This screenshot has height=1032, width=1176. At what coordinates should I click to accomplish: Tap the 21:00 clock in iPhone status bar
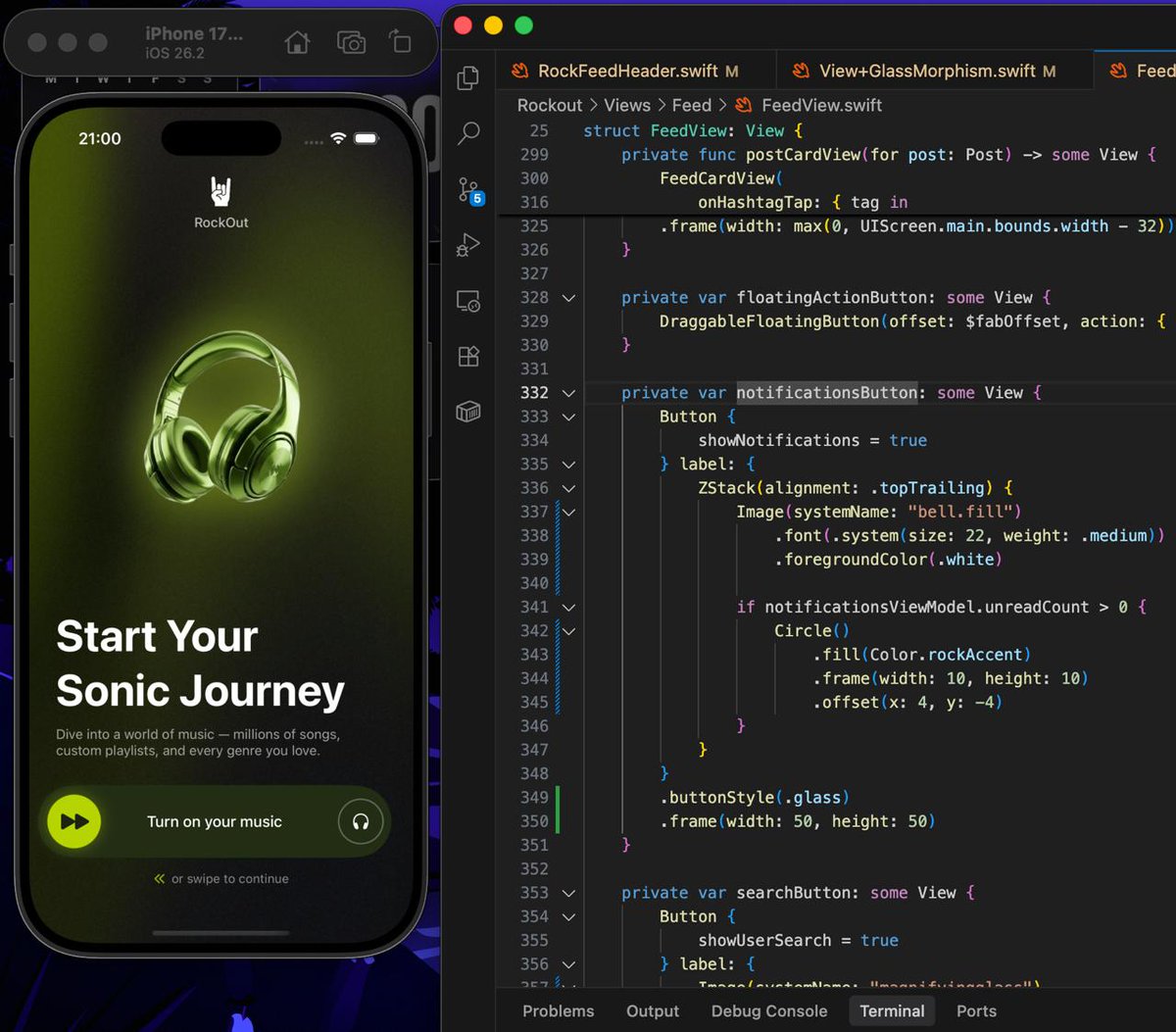[x=100, y=139]
